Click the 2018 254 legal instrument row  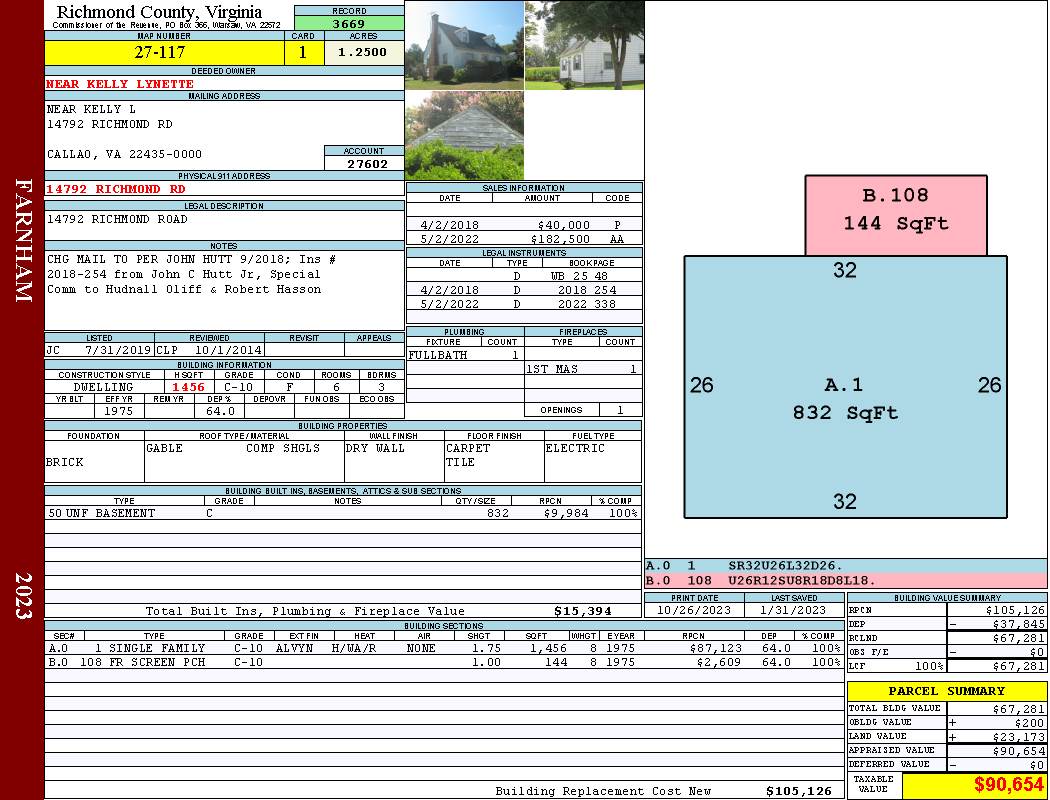coord(524,290)
